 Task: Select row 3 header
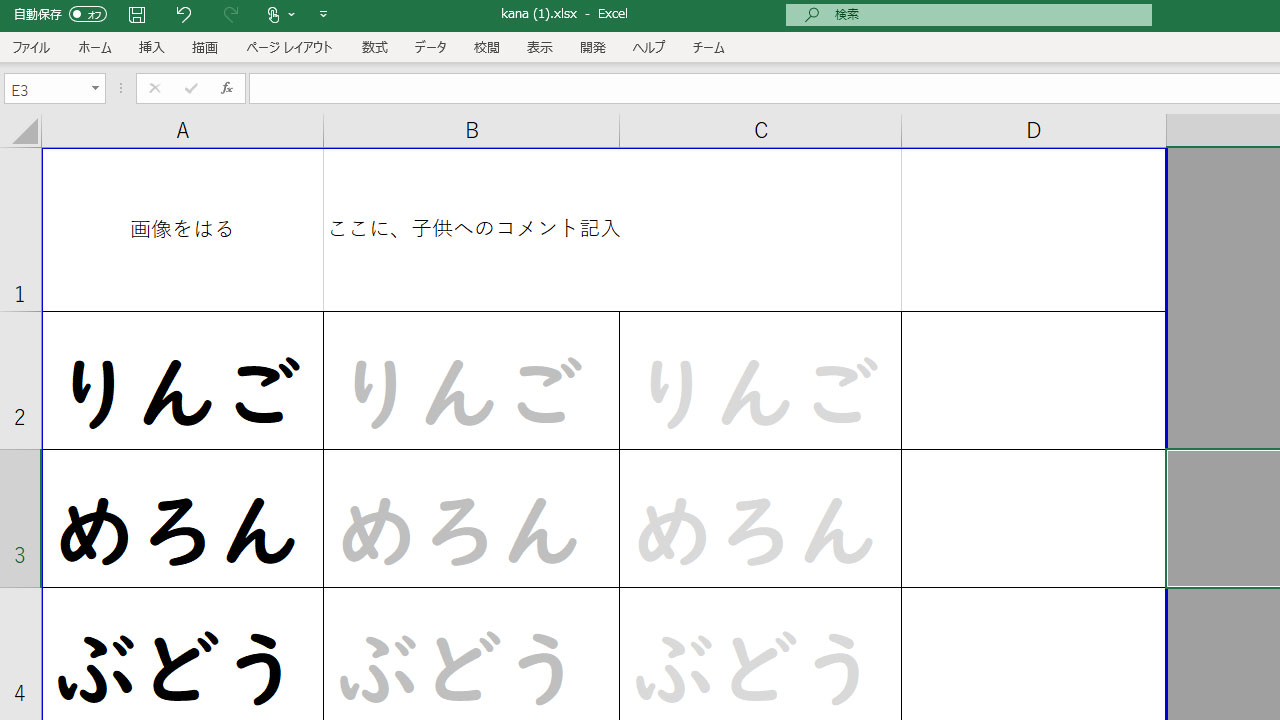pos(20,518)
